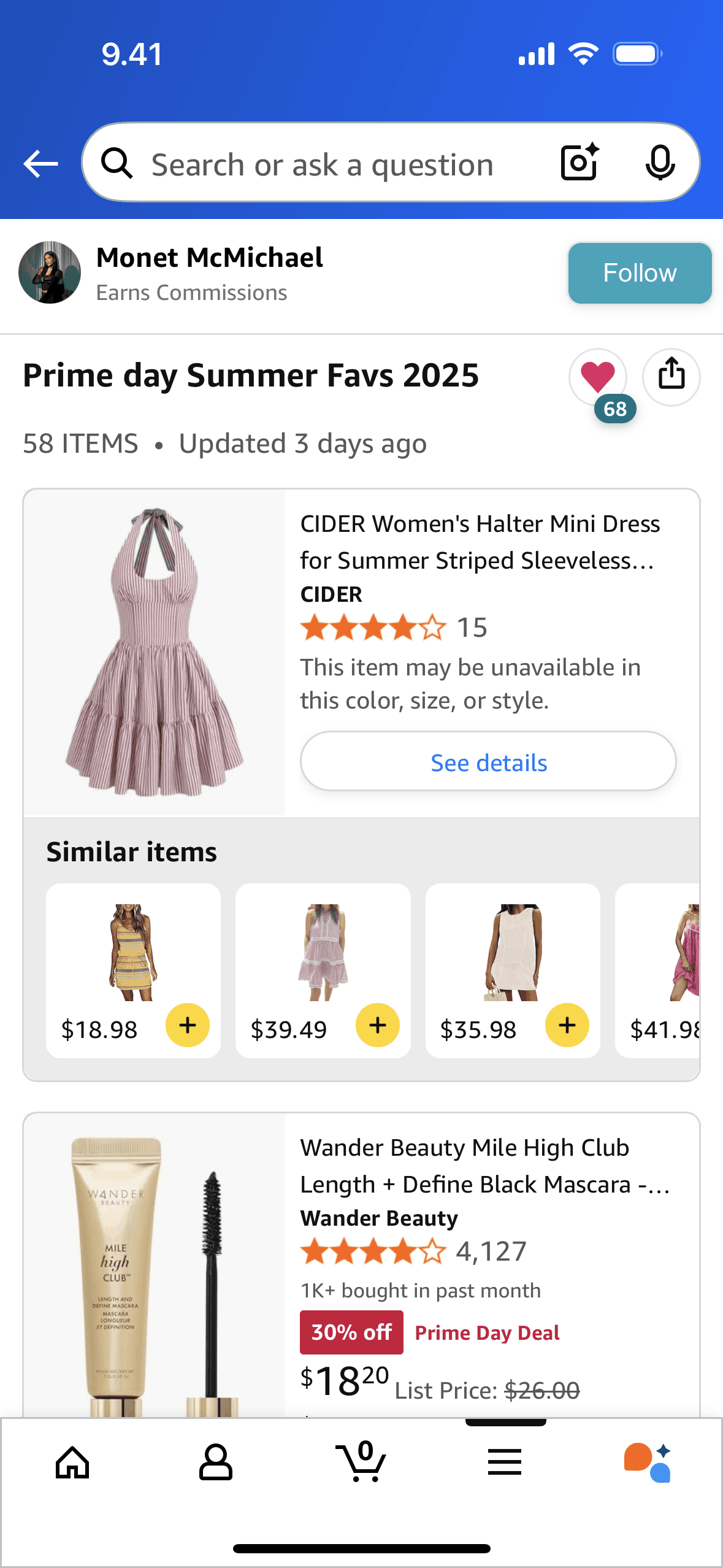723x1568 pixels.
Task: Toggle the heart like button
Action: [x=597, y=376]
